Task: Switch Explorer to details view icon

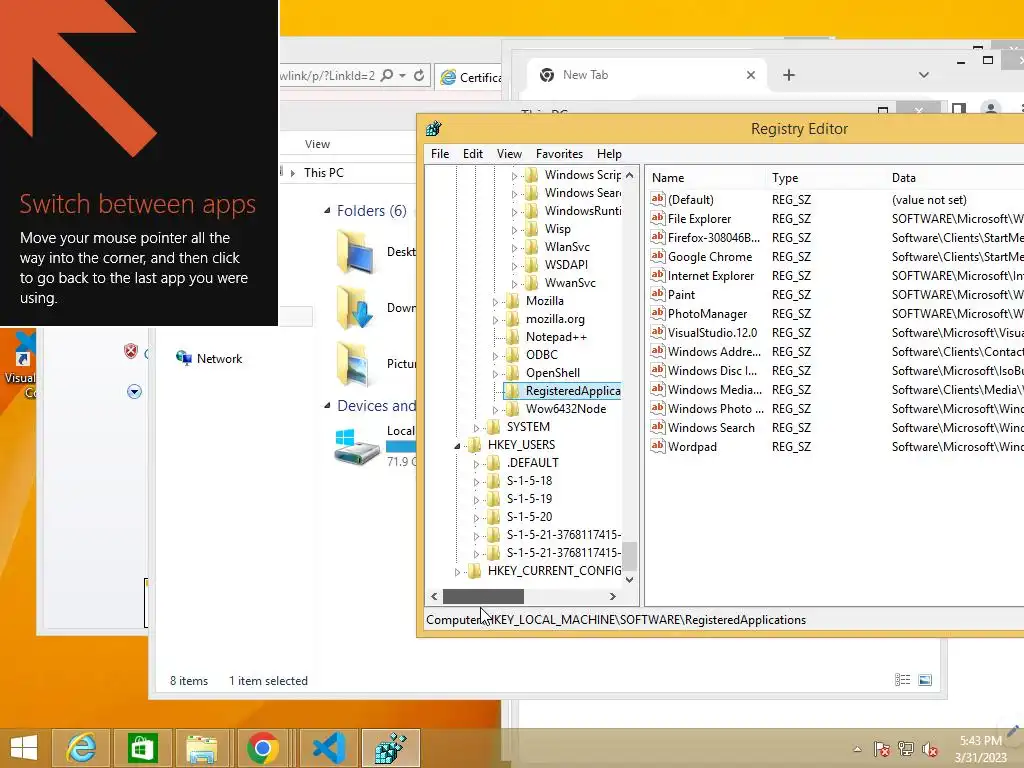Action: point(903,680)
